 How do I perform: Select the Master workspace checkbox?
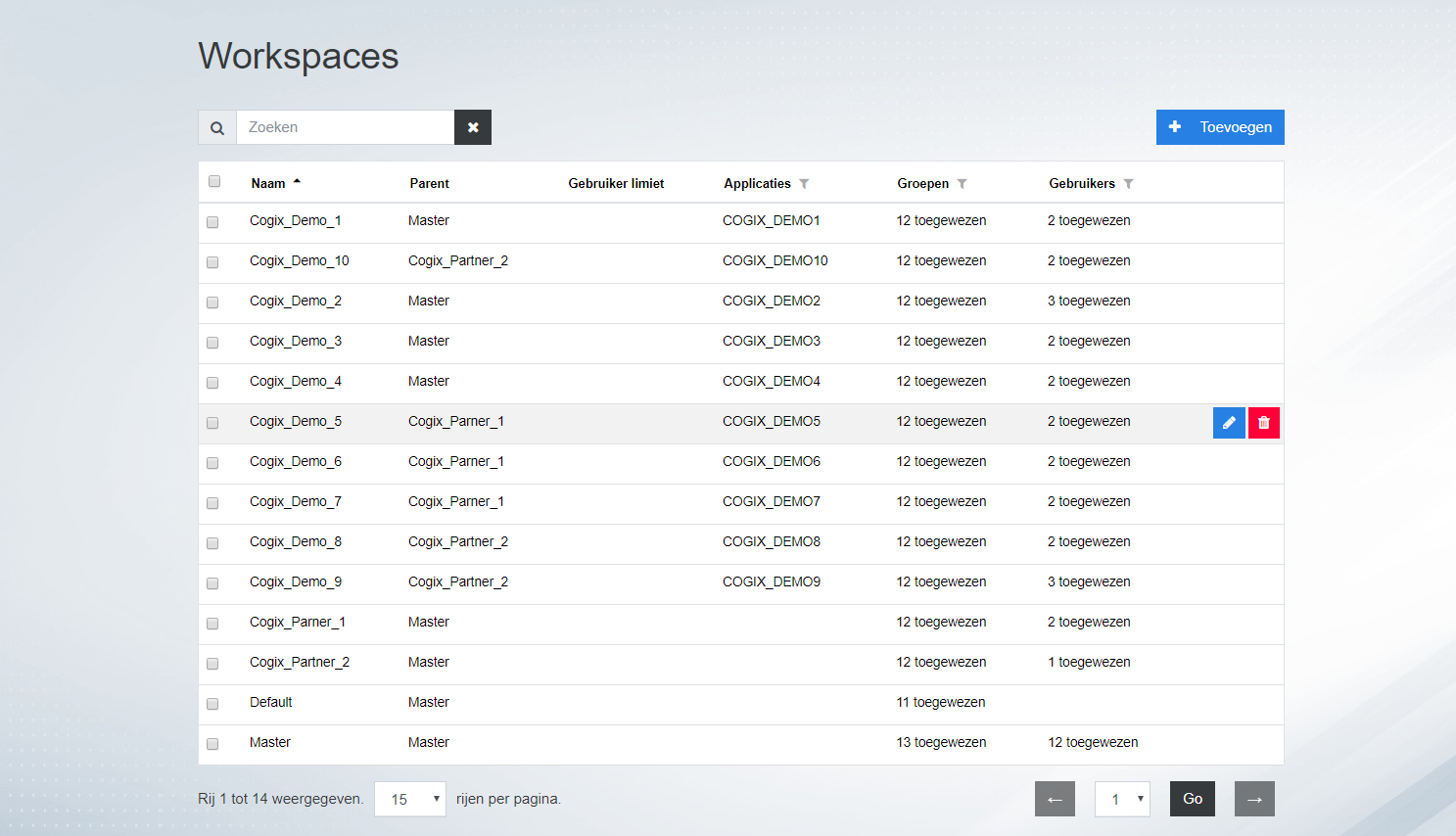click(212, 744)
